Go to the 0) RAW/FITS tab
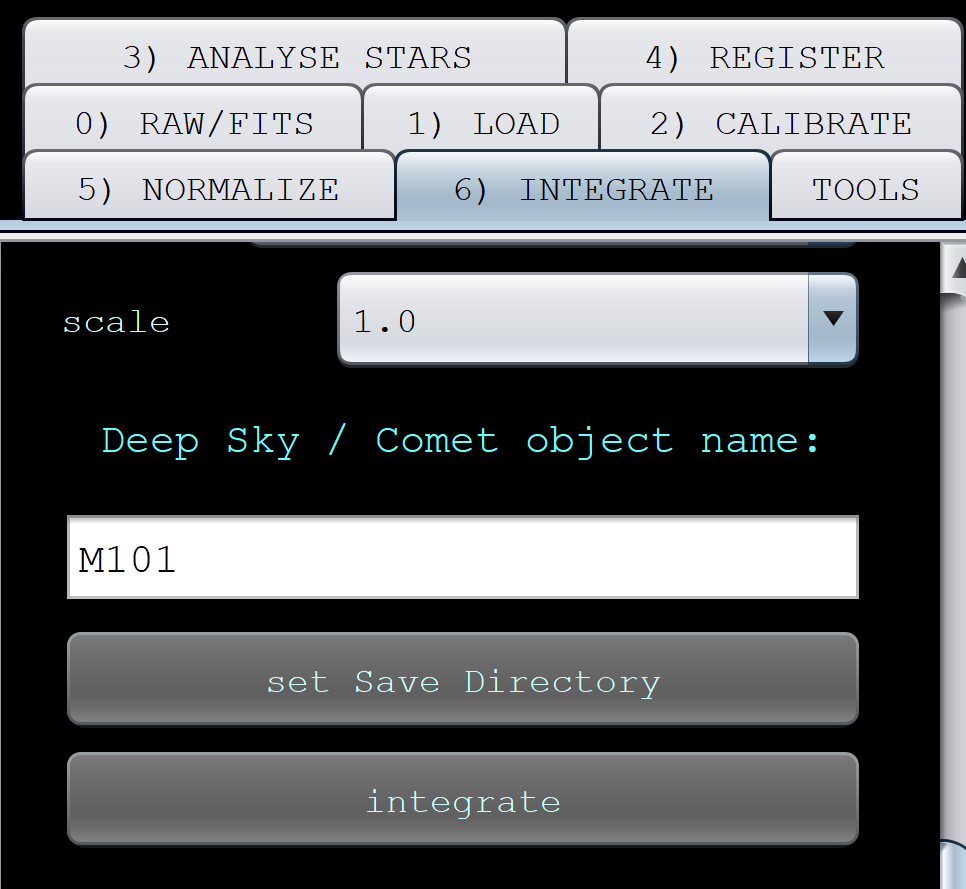This screenshot has height=889, width=966. 194,123
